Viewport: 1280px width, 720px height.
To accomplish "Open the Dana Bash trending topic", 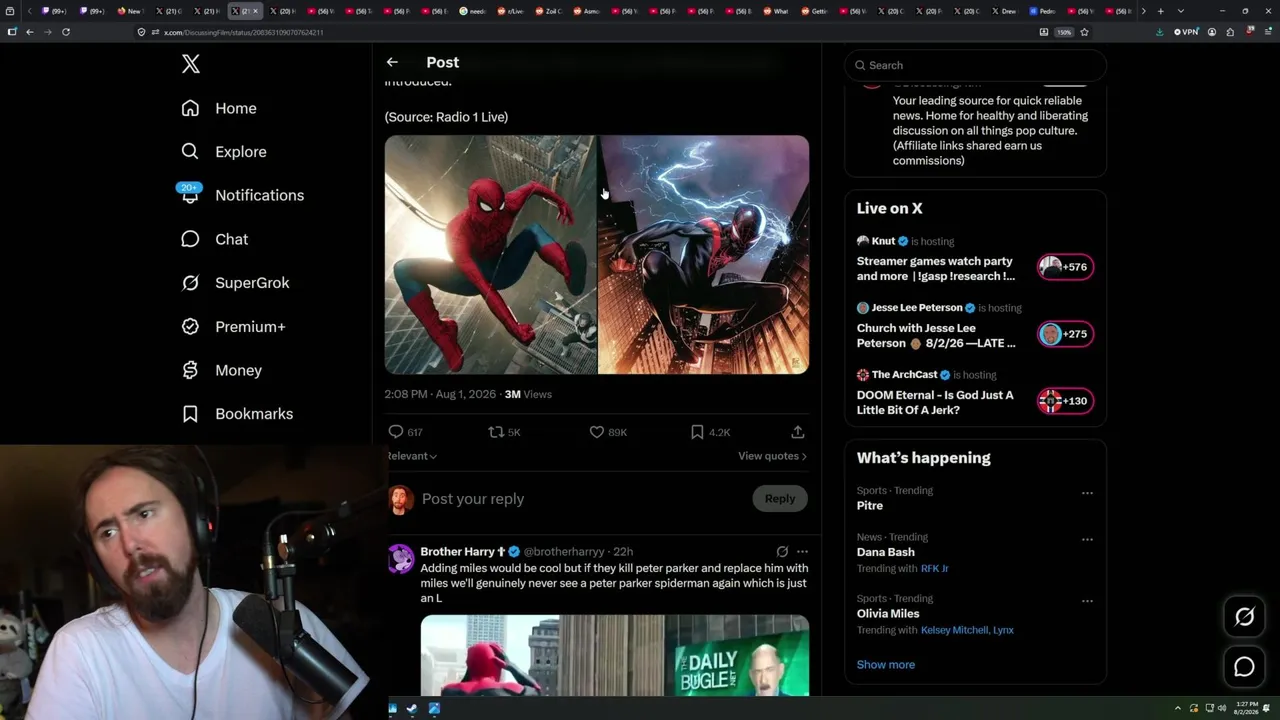I will 886,552.
